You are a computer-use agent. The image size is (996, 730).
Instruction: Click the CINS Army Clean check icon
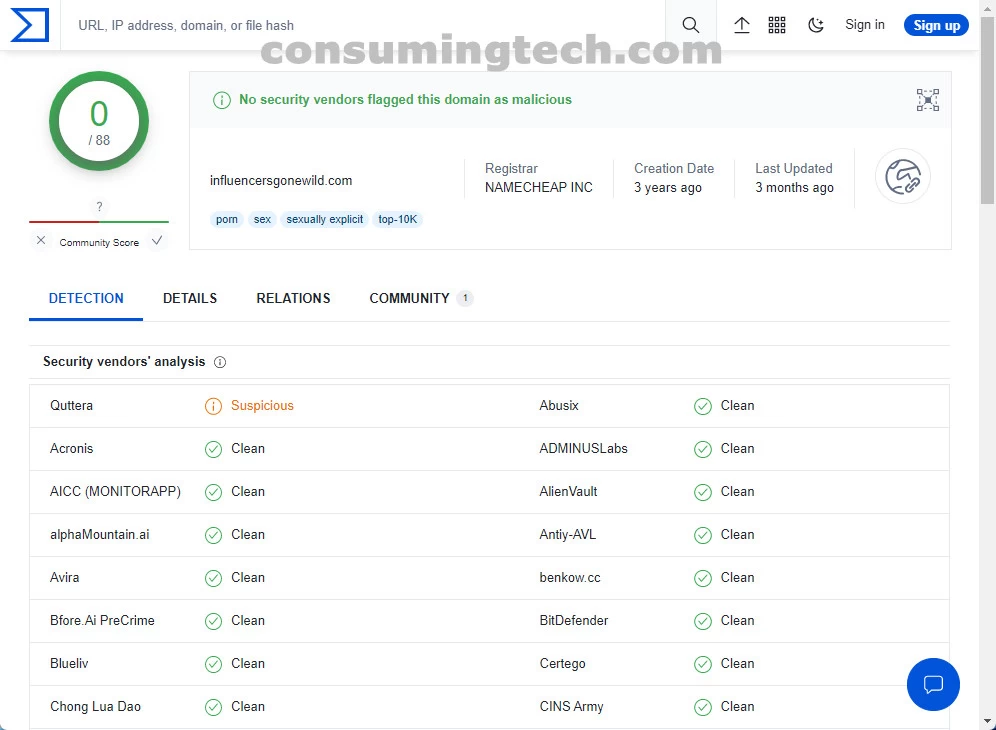pyautogui.click(x=703, y=707)
